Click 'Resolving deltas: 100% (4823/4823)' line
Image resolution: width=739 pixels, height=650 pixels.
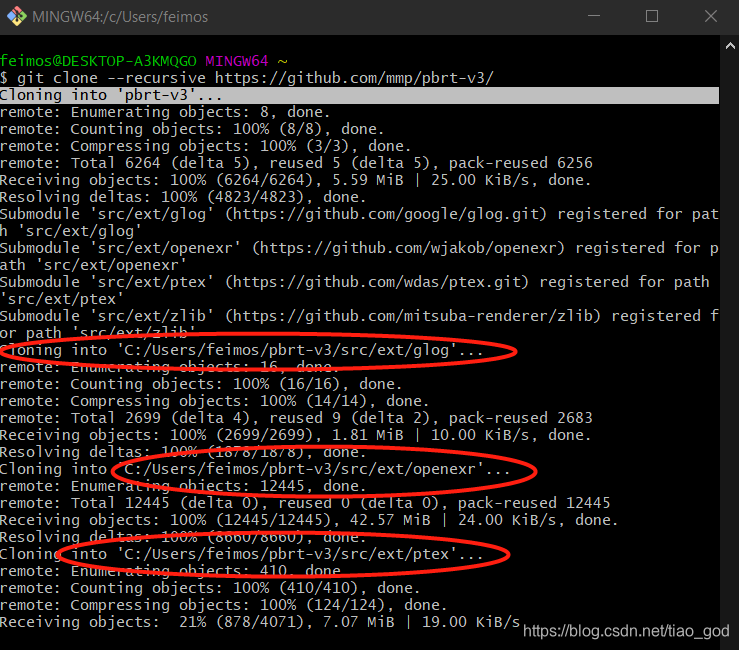tap(183, 197)
